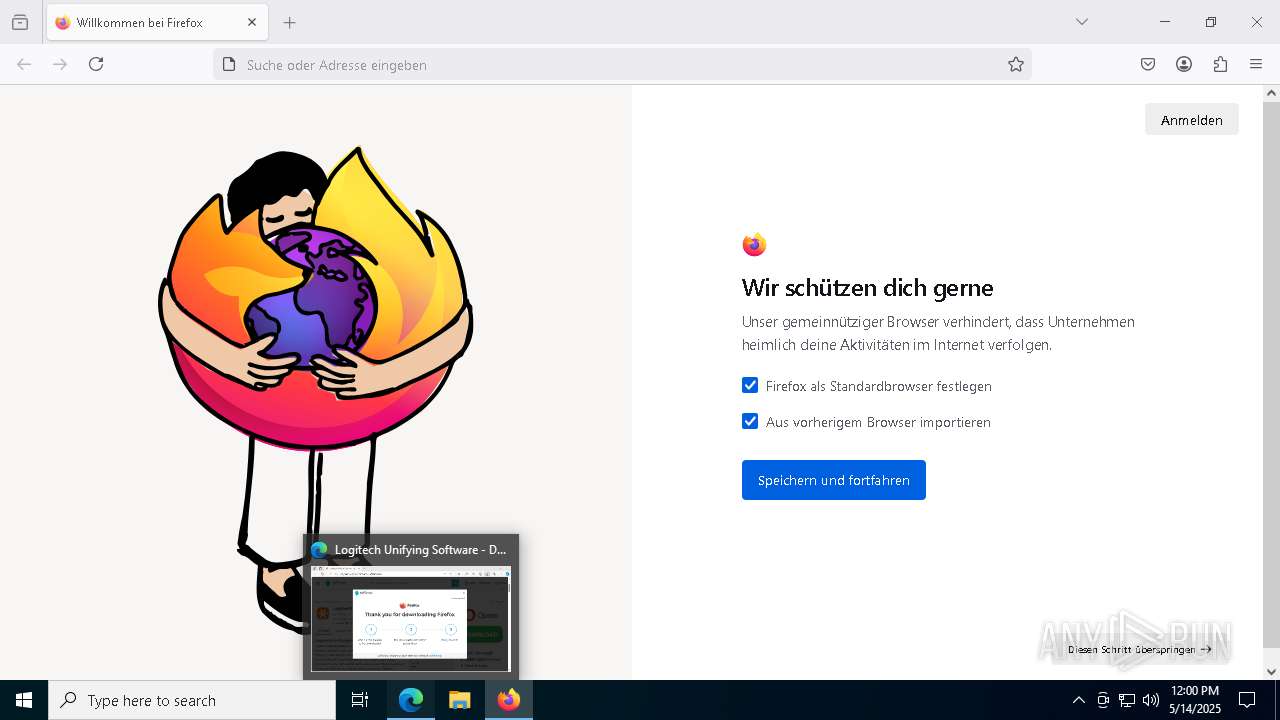Uncheck Firefox als Standardbrowser festlegen

750,385
